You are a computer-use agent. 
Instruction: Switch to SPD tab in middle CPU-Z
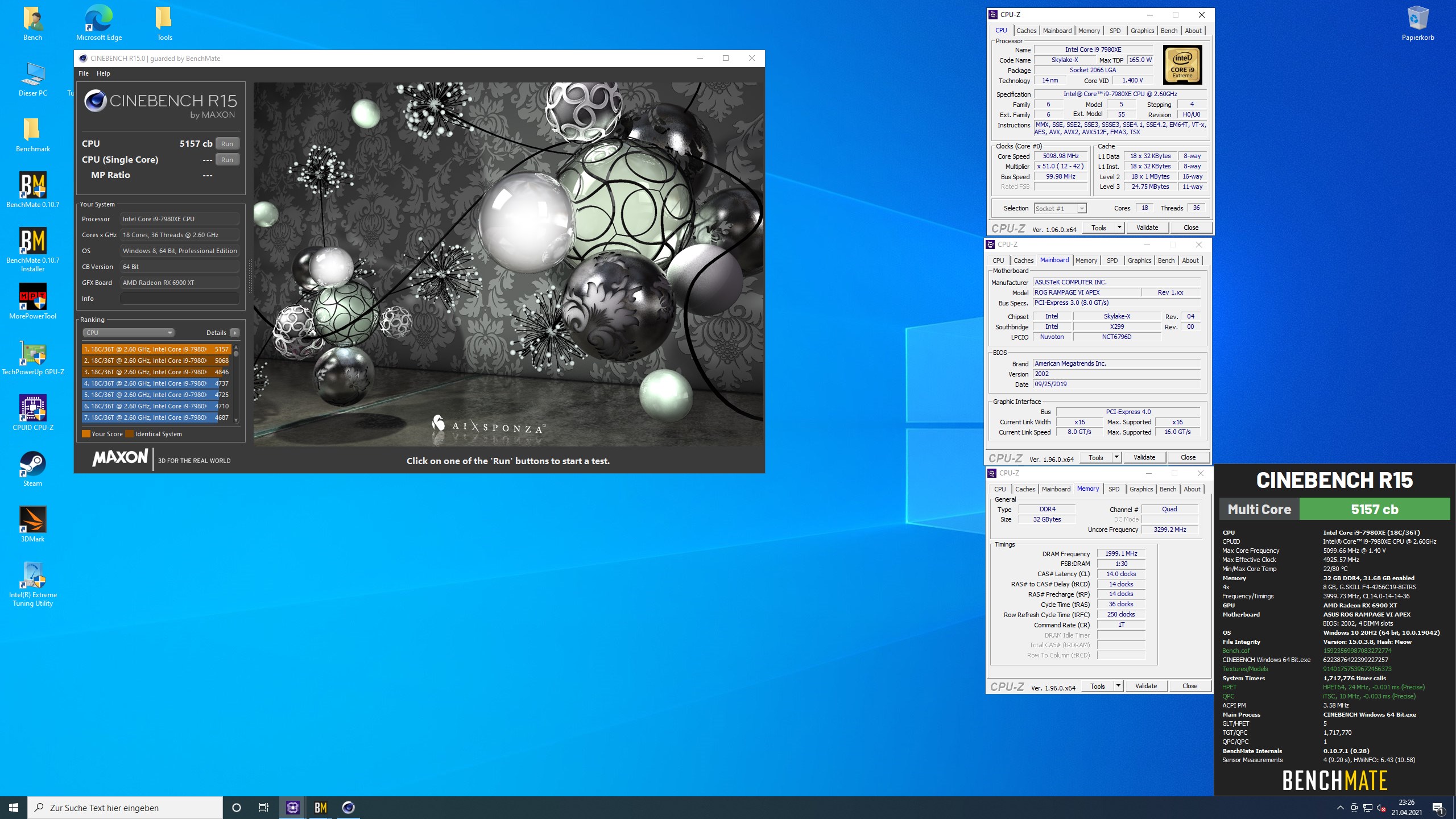1112,260
